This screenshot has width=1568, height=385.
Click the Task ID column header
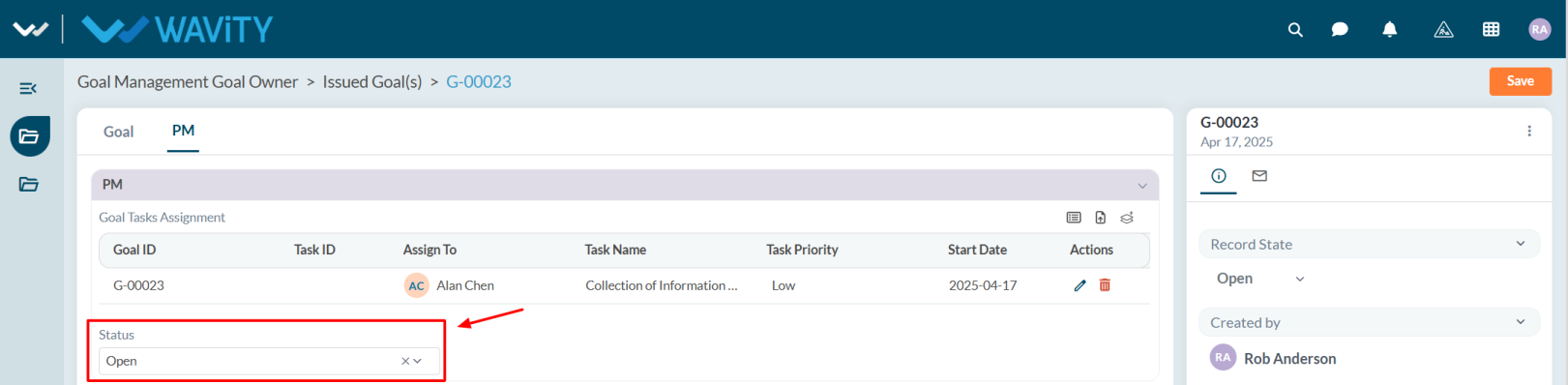[x=314, y=250]
